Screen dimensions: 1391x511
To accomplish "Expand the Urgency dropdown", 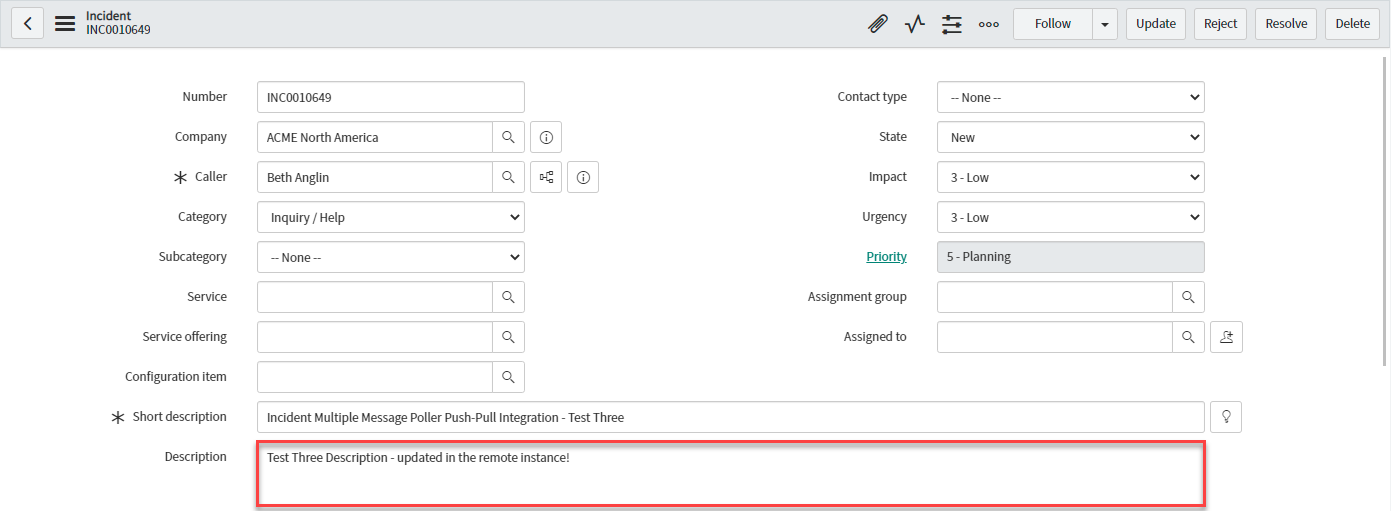I will pos(1070,217).
